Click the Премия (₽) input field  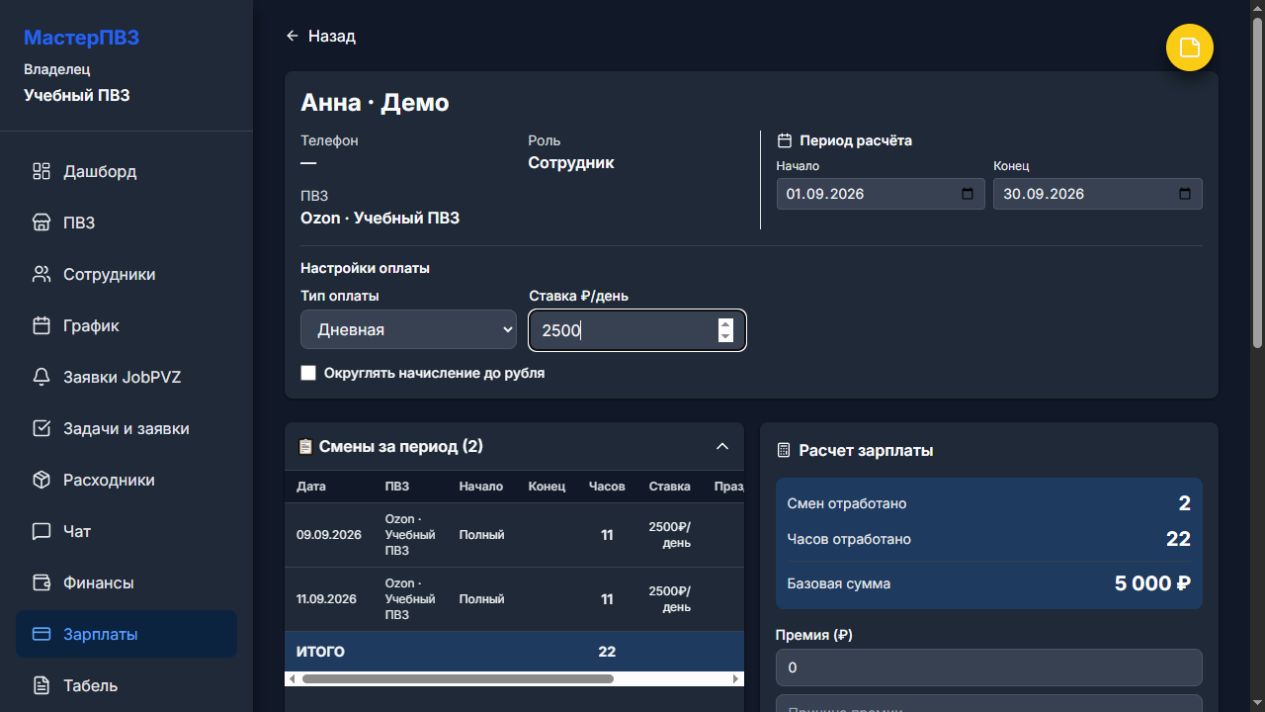coord(989,667)
